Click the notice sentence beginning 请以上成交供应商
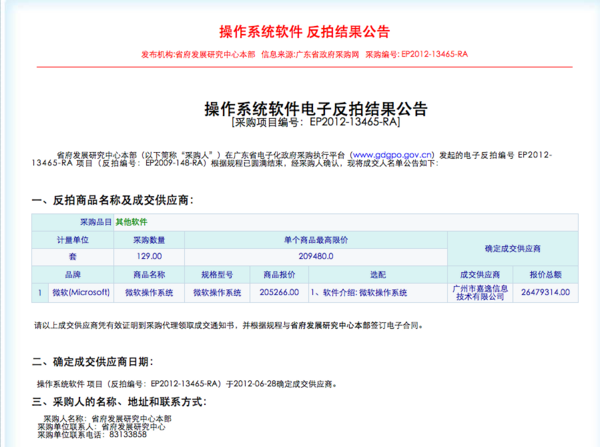This screenshot has width=600, height=447. [x=228, y=326]
